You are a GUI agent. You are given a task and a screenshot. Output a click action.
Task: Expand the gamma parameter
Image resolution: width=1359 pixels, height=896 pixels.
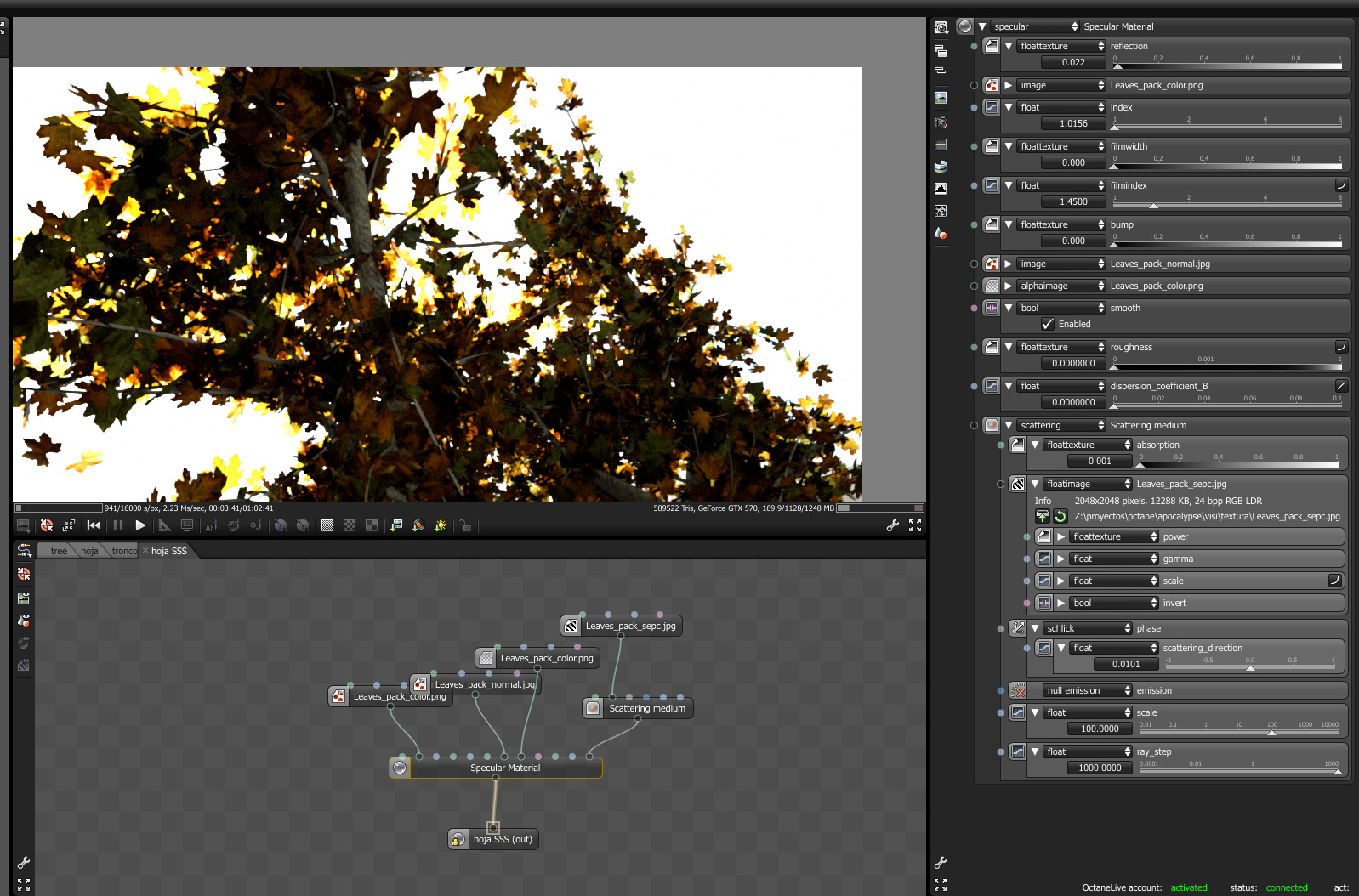tap(1061, 559)
